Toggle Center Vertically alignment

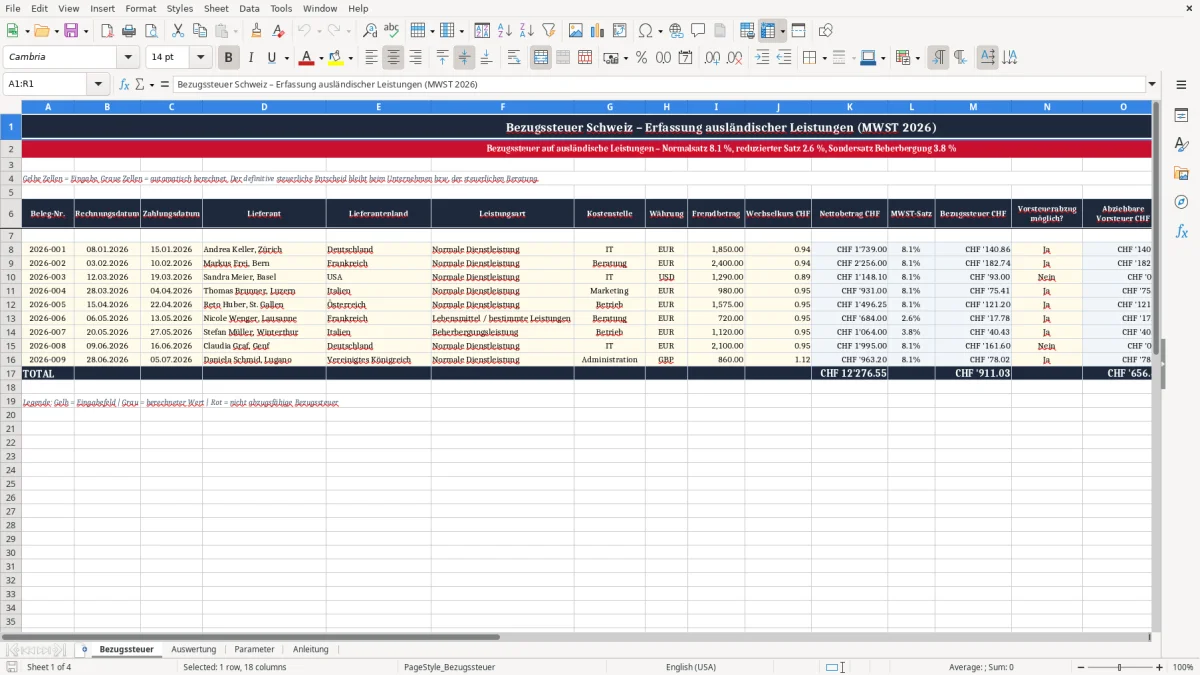click(464, 58)
